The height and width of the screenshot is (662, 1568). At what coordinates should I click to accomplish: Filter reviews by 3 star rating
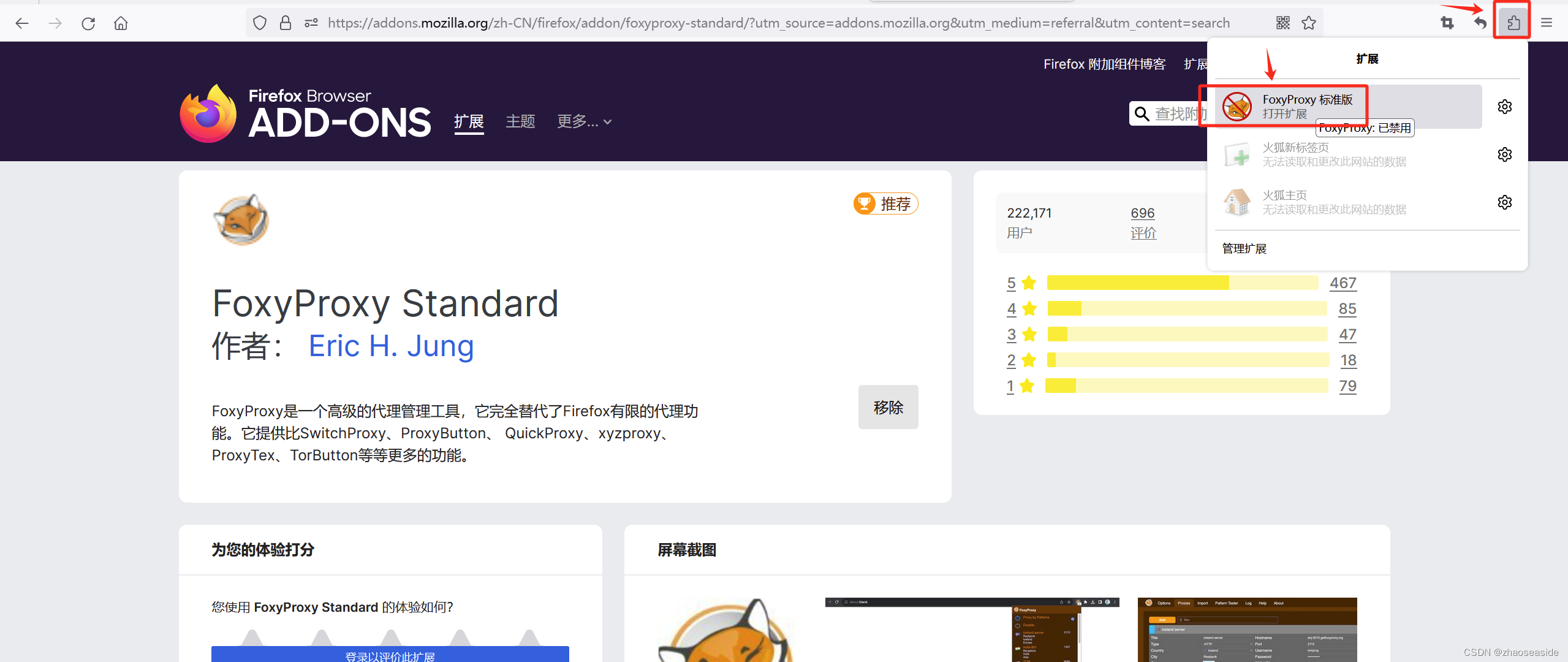(1021, 334)
